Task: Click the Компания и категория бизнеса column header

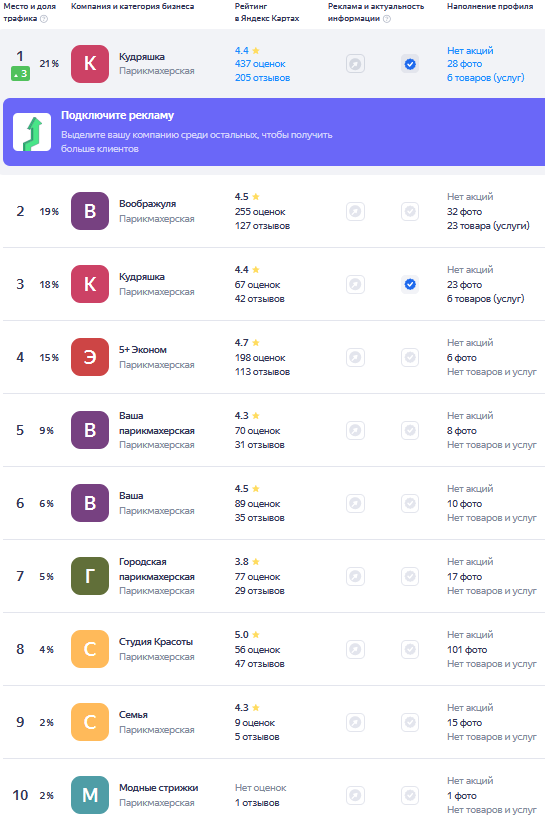Action: coord(133,6)
